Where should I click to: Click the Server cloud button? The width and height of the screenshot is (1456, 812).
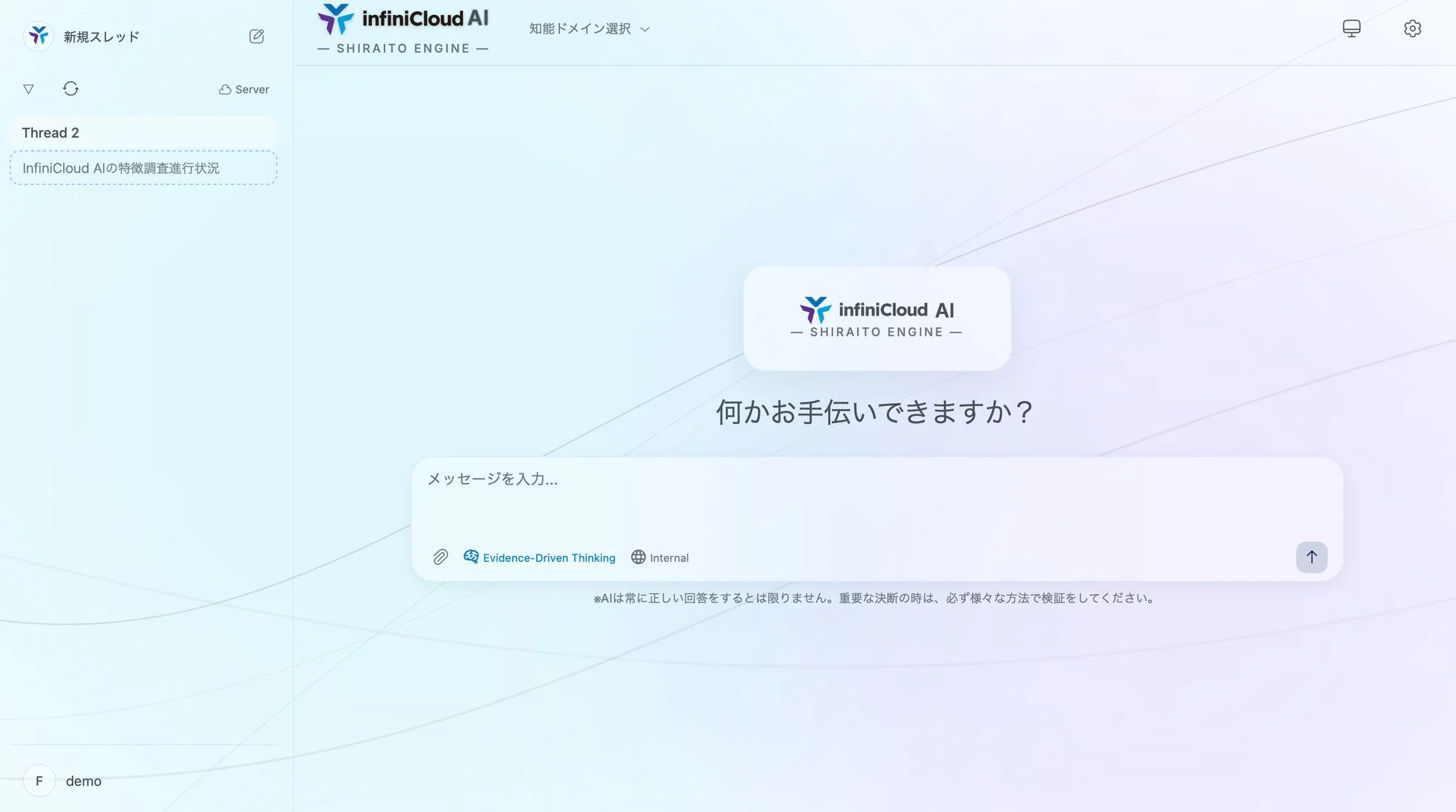coord(244,90)
